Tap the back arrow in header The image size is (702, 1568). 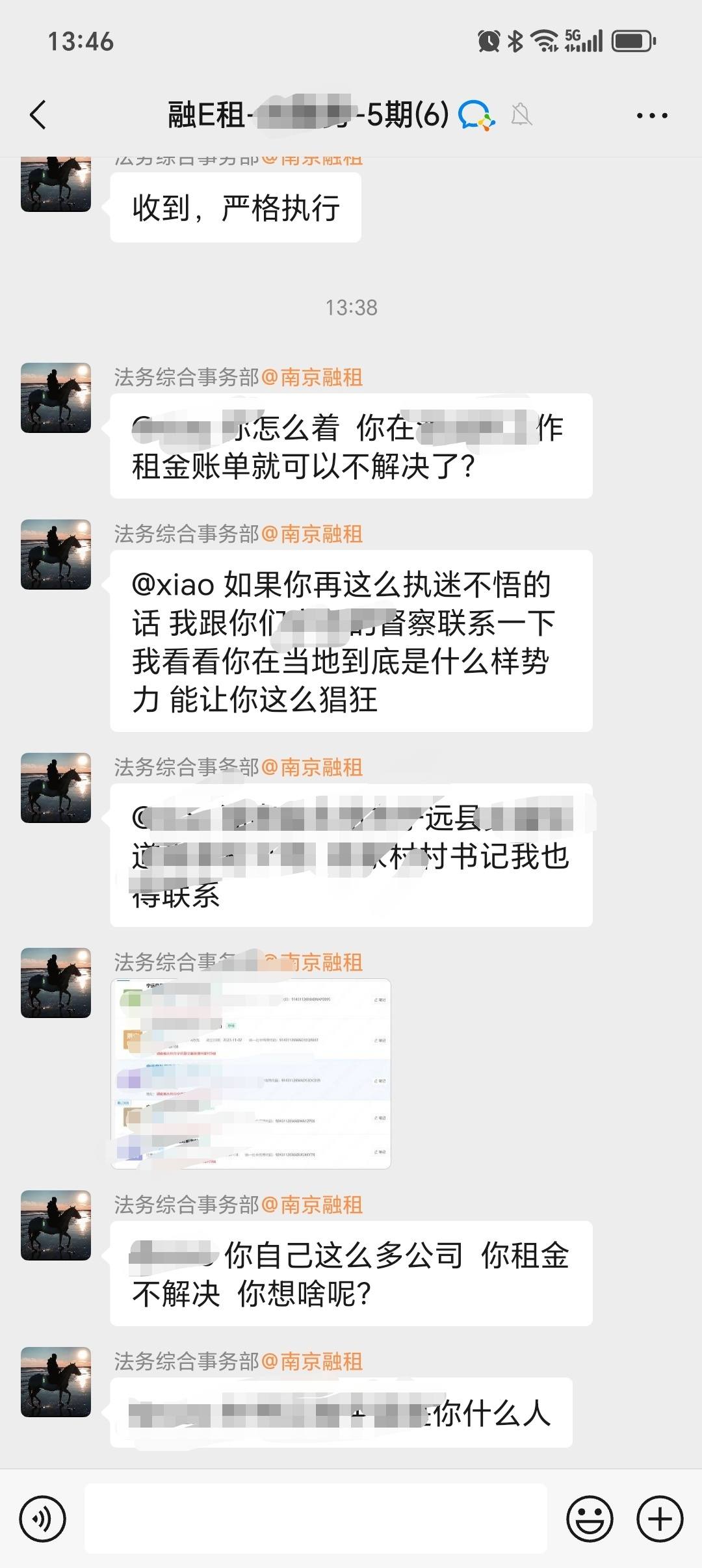[x=38, y=115]
